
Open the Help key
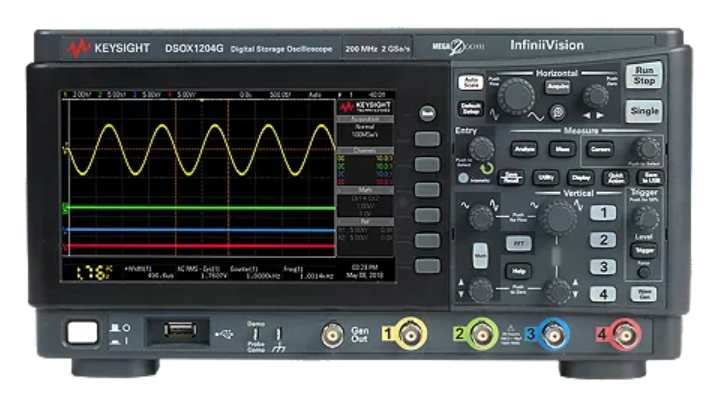[x=518, y=271]
